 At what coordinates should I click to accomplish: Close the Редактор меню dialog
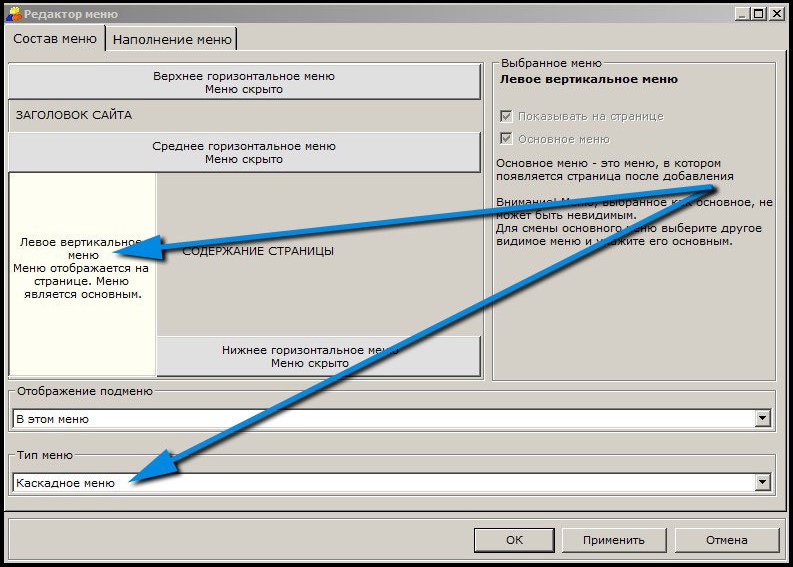point(777,14)
